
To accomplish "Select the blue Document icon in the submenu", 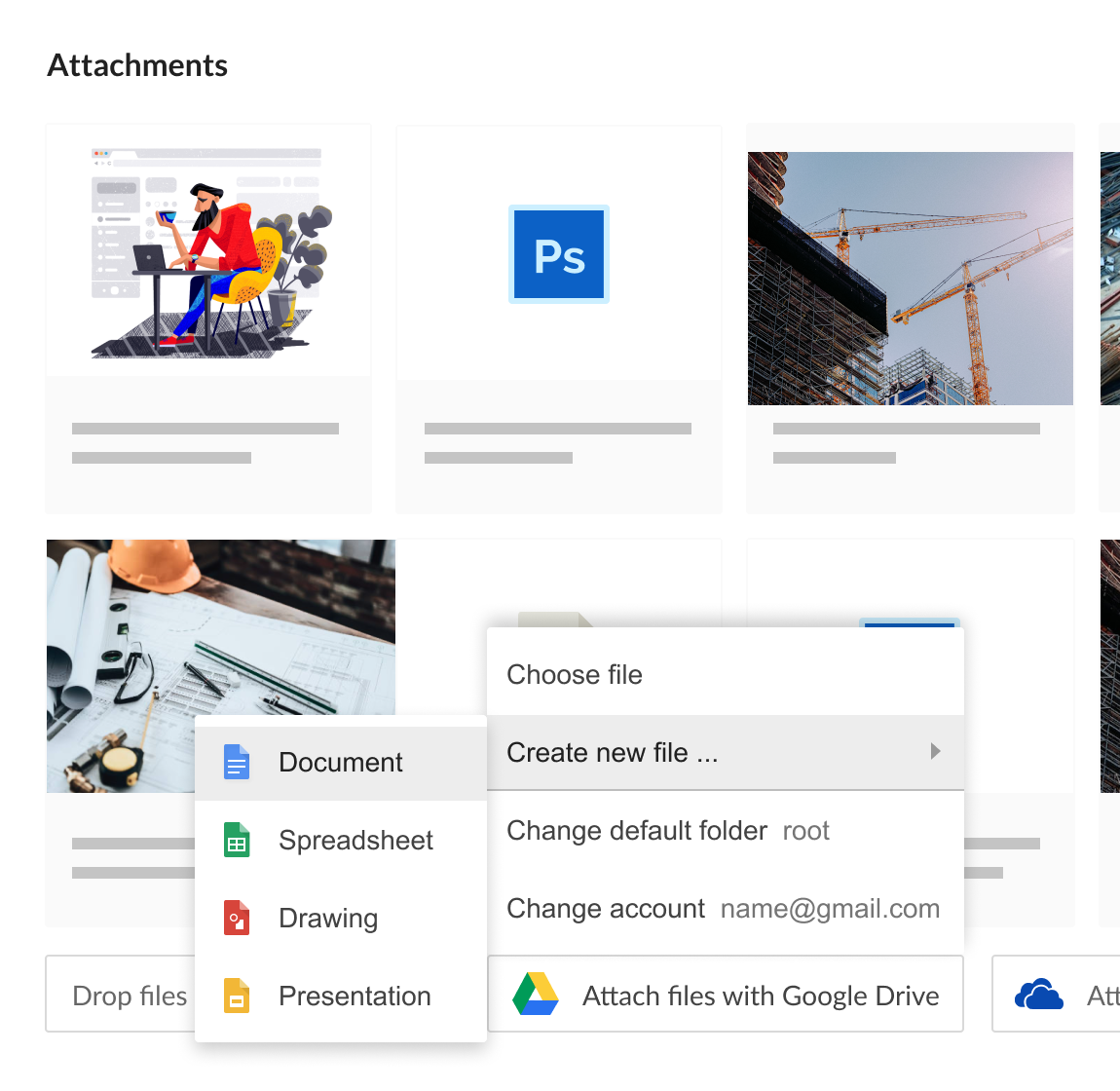I will [x=236, y=762].
